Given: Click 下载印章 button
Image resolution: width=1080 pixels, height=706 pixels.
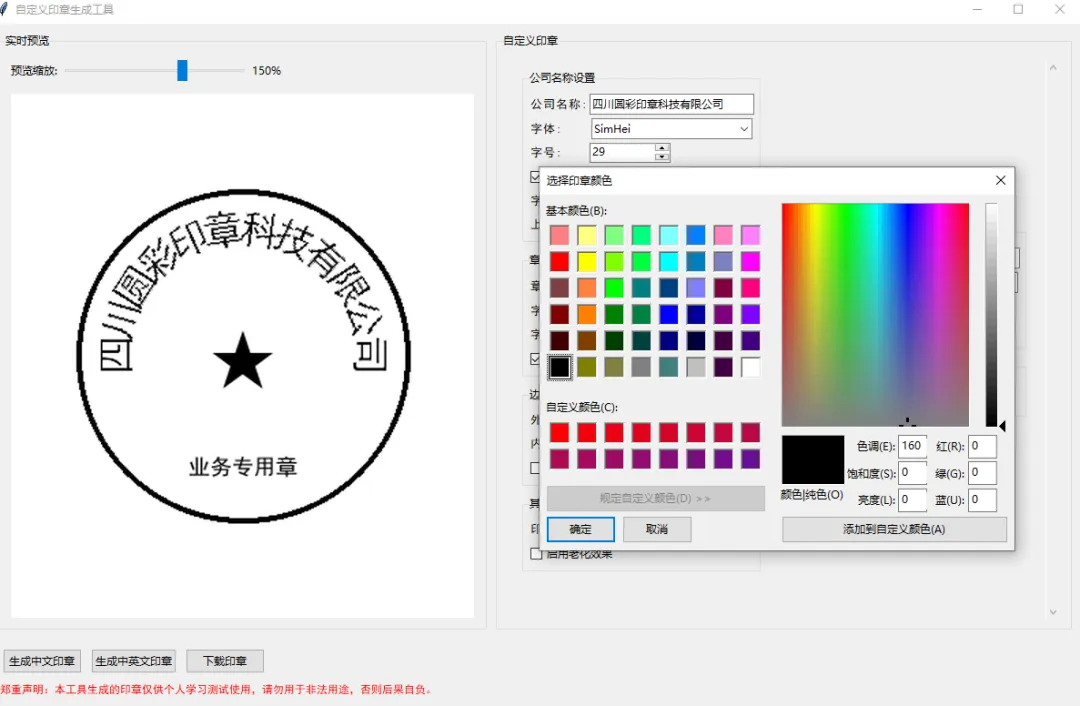Looking at the screenshot, I should click(x=225, y=661).
